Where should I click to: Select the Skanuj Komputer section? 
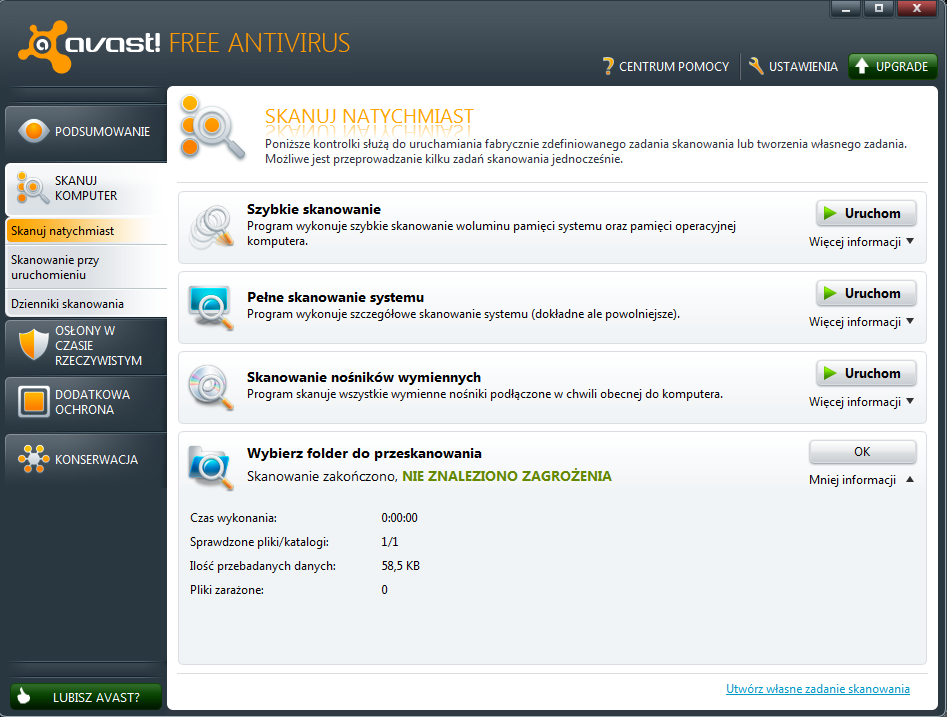tap(86, 188)
